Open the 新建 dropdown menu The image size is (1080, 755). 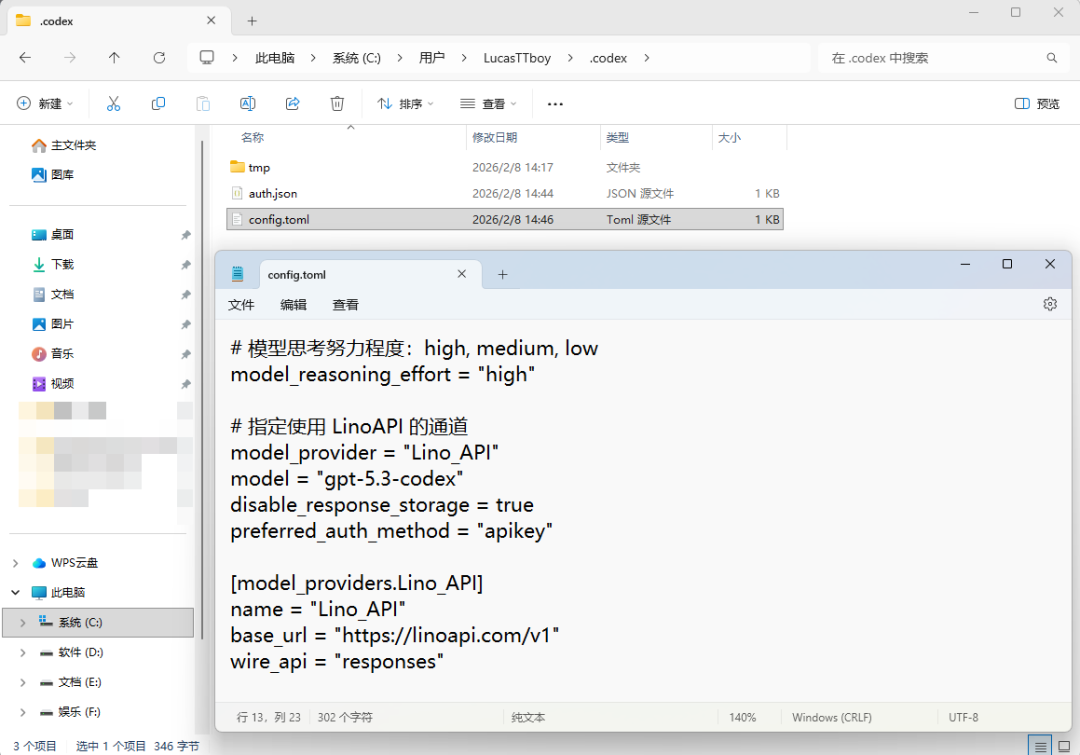click(45, 103)
